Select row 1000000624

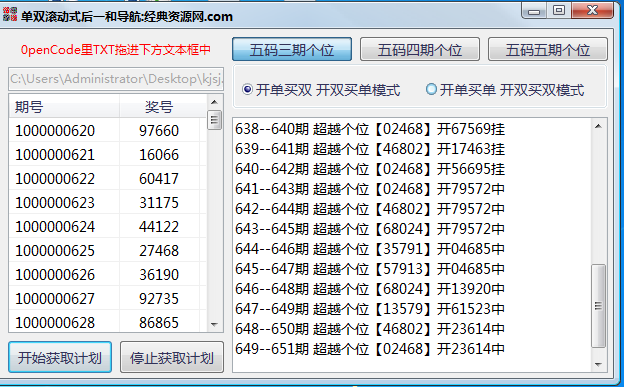click(107, 226)
